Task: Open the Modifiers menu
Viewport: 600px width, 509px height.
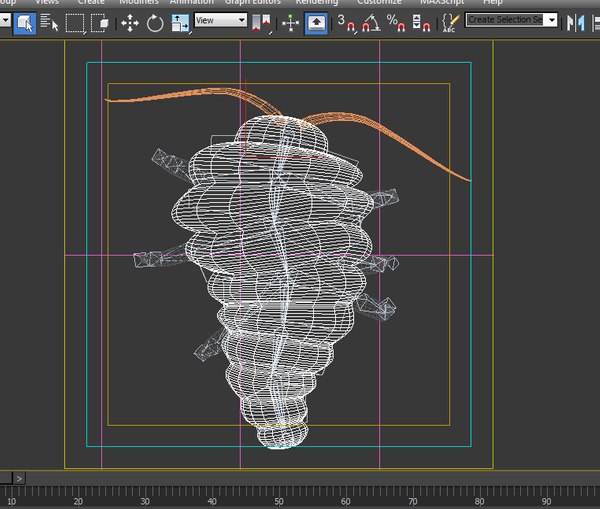Action: tap(139, 2)
